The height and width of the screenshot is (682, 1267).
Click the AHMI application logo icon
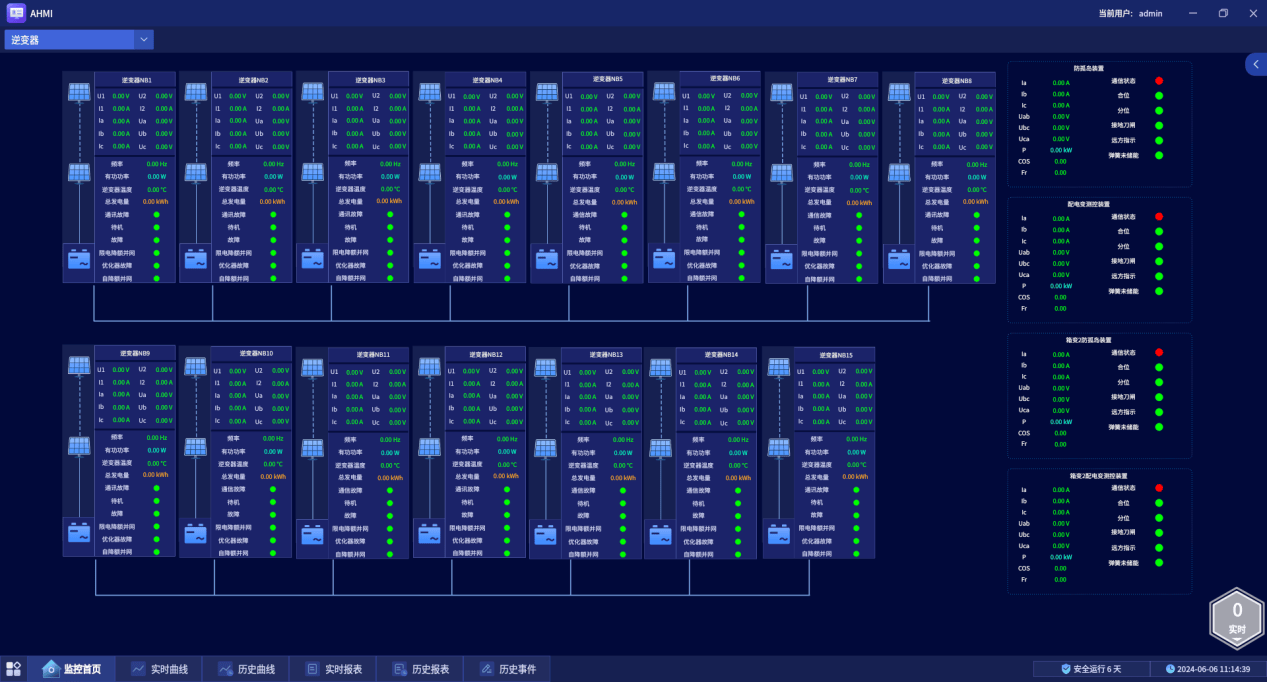16,13
